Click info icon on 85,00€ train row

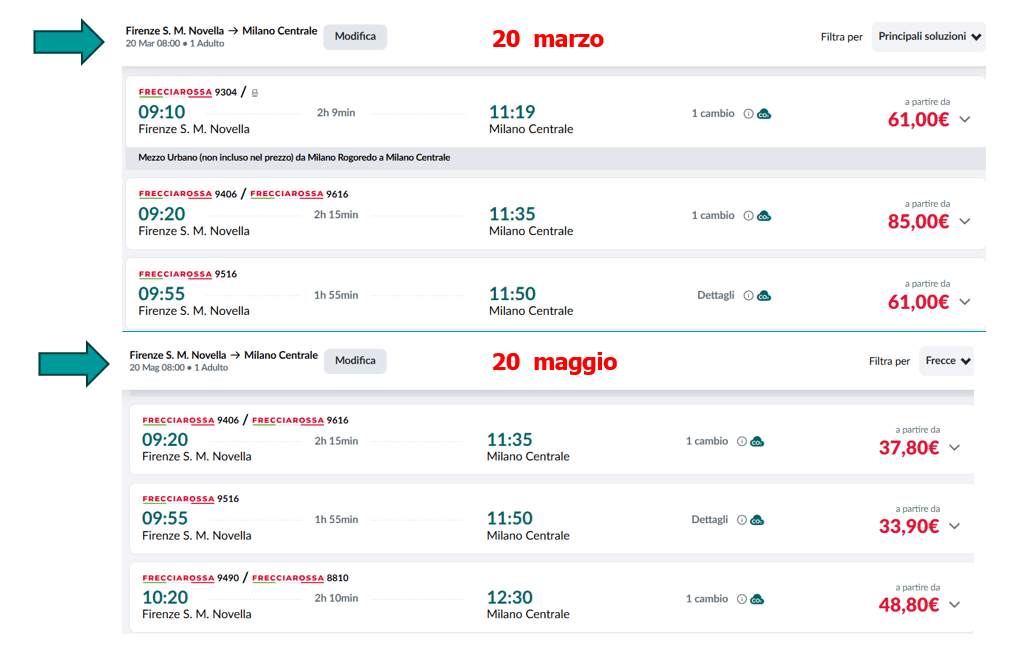(x=748, y=216)
